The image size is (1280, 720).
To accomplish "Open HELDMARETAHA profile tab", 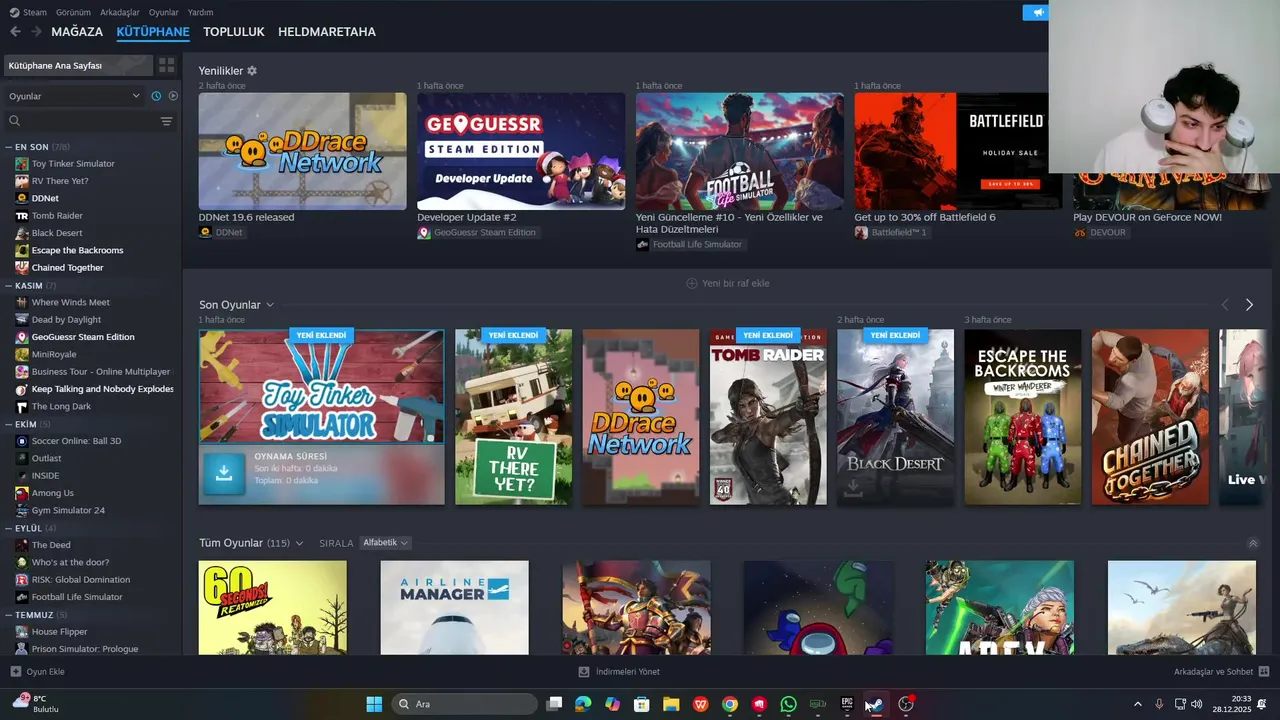I will coord(327,32).
